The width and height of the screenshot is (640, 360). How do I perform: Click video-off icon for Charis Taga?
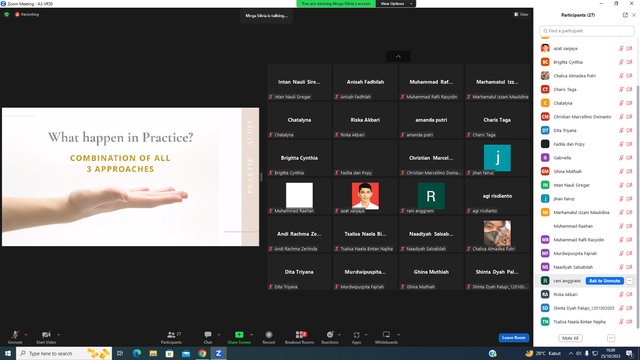pyautogui.click(x=629, y=89)
